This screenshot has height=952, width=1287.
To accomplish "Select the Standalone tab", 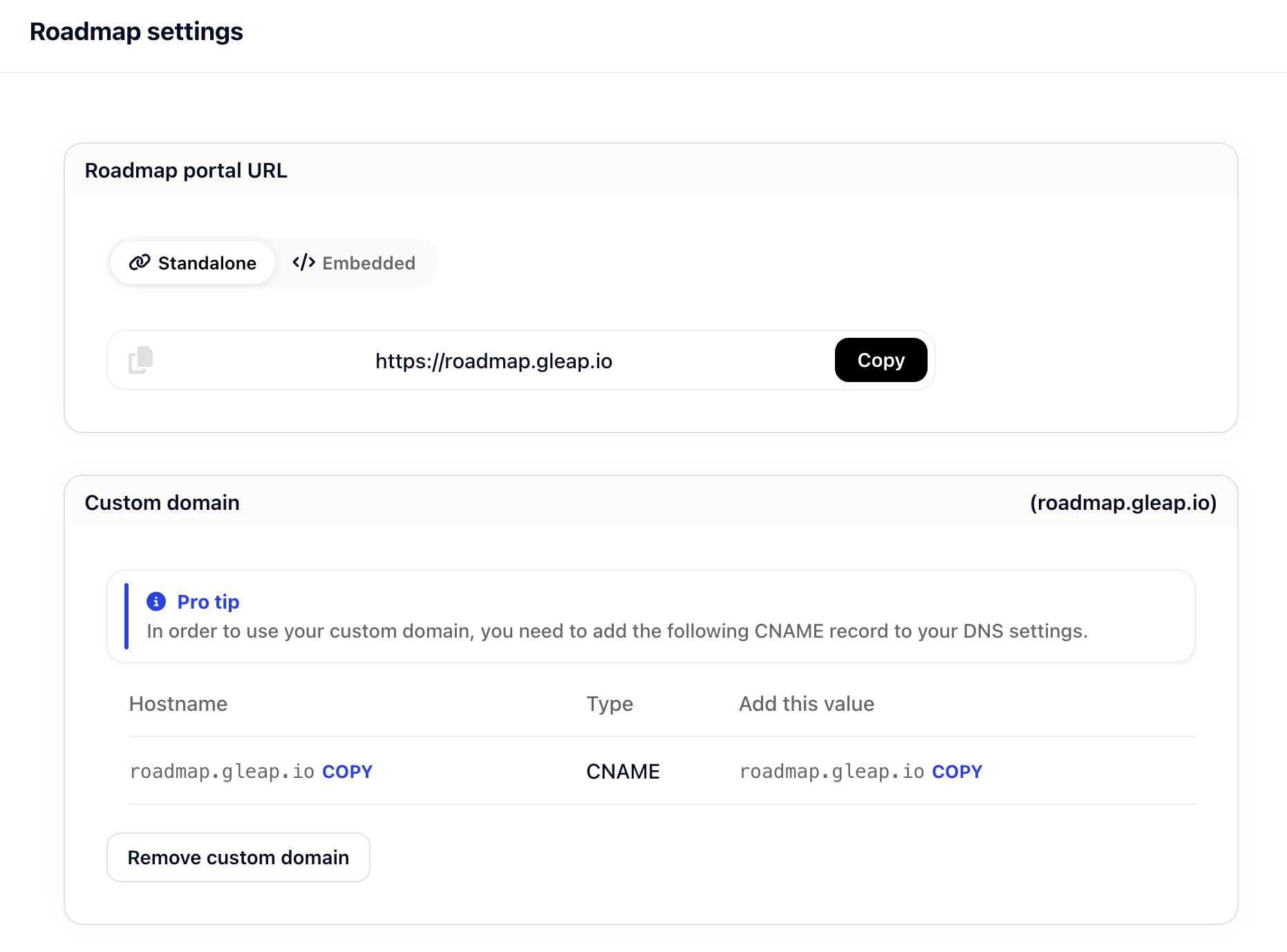I will pos(193,263).
